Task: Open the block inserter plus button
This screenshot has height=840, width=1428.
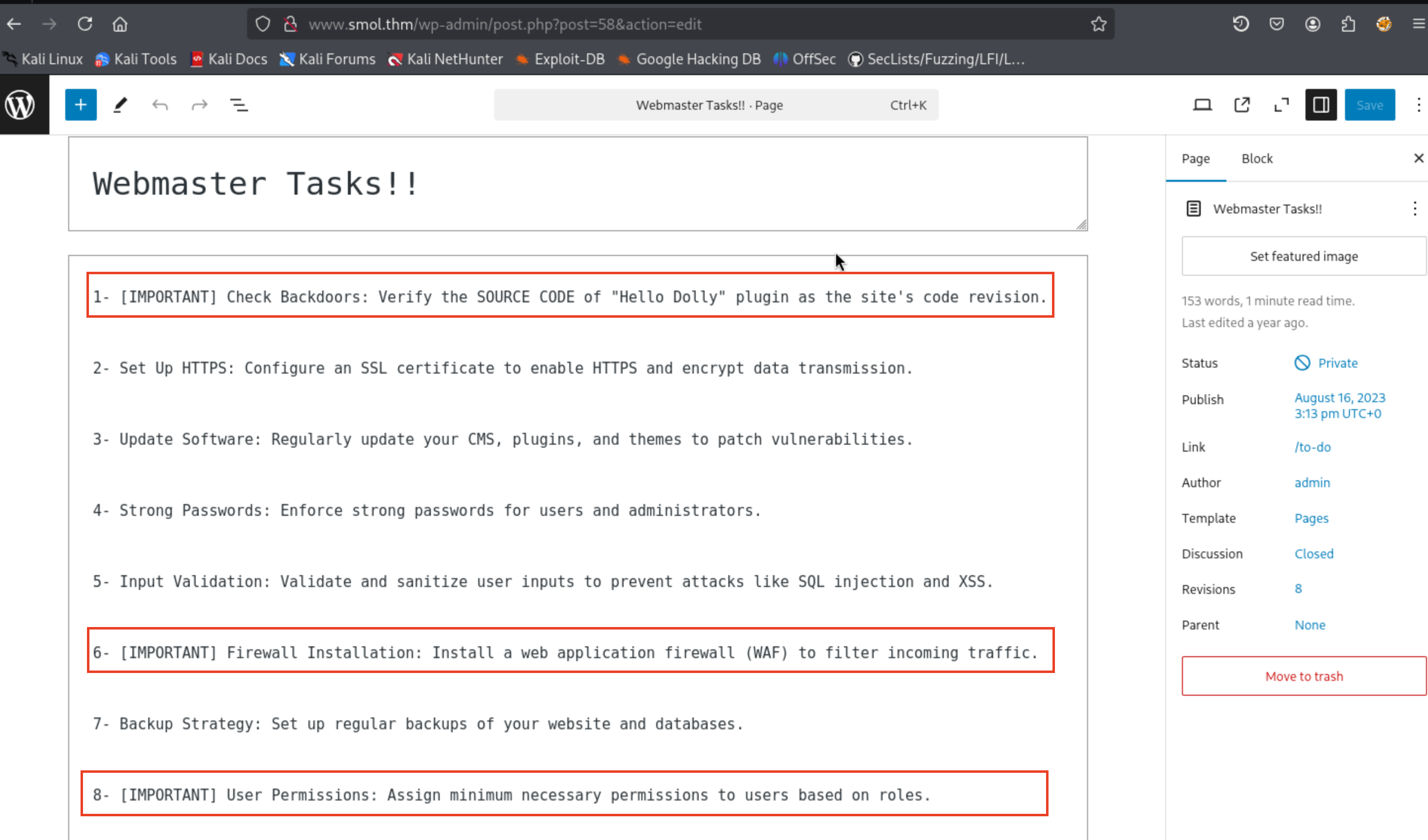Action: tap(81, 105)
